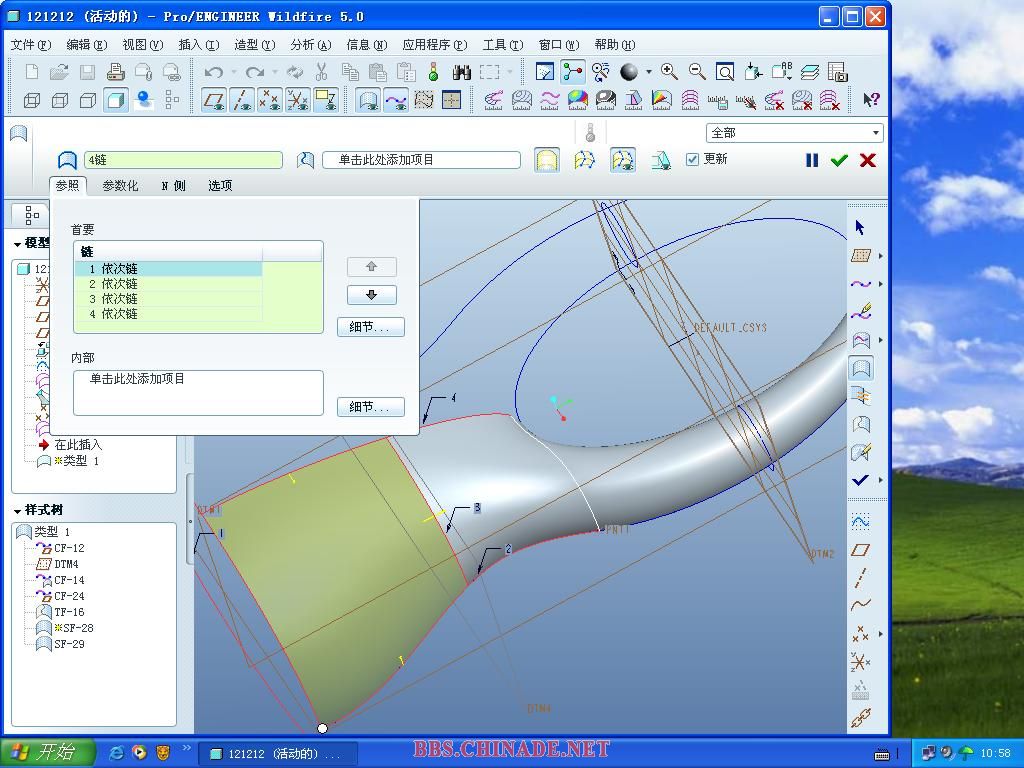Click the binoculars Find icon

(x=461, y=72)
